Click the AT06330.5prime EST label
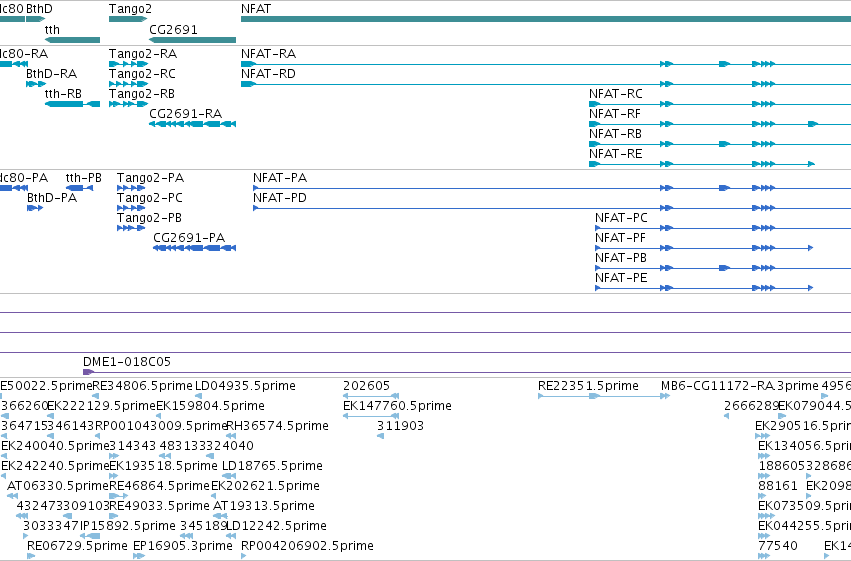The height and width of the screenshot is (561, 851). click(58, 486)
